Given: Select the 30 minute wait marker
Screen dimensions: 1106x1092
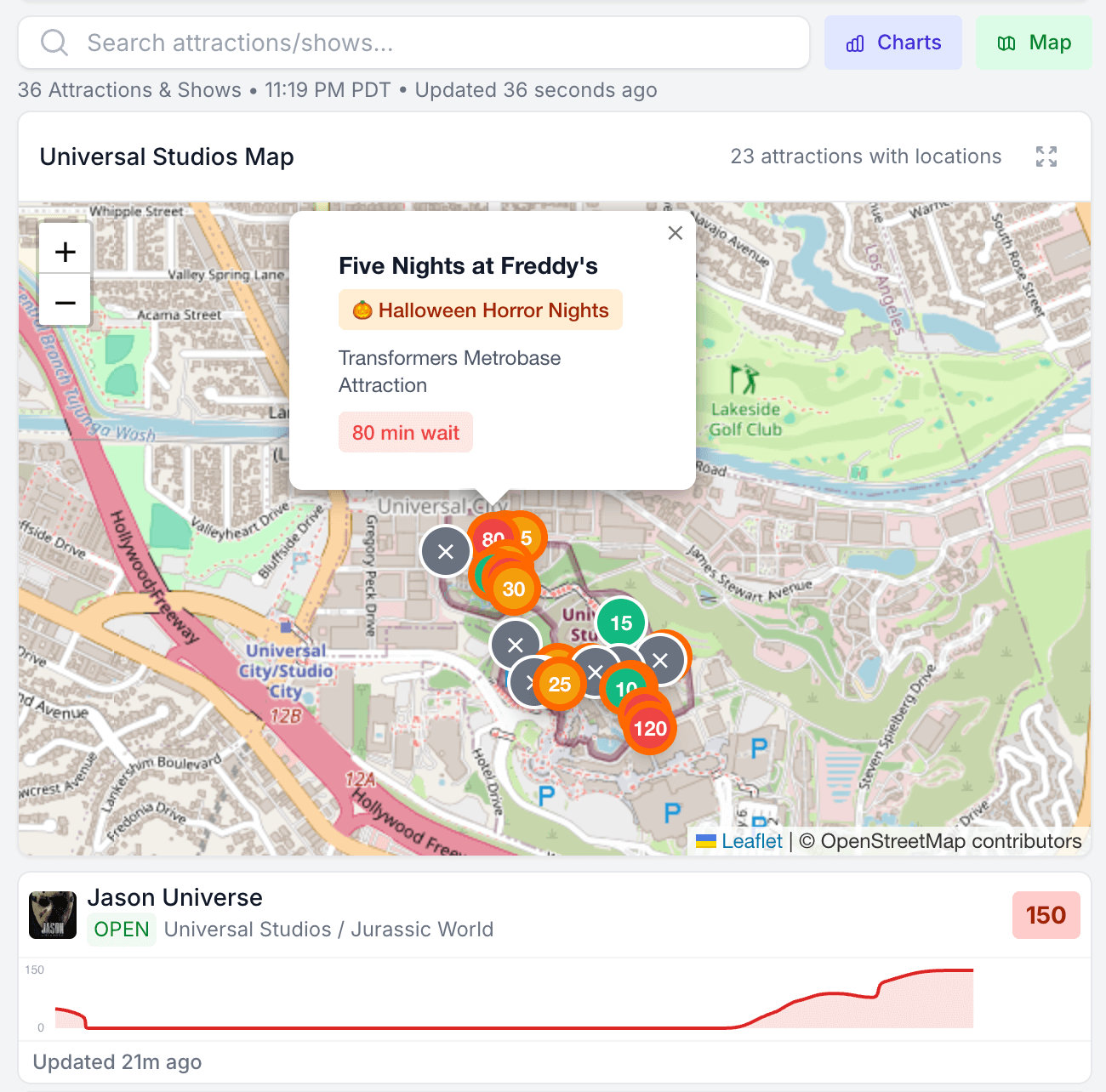Looking at the screenshot, I should 514,589.
